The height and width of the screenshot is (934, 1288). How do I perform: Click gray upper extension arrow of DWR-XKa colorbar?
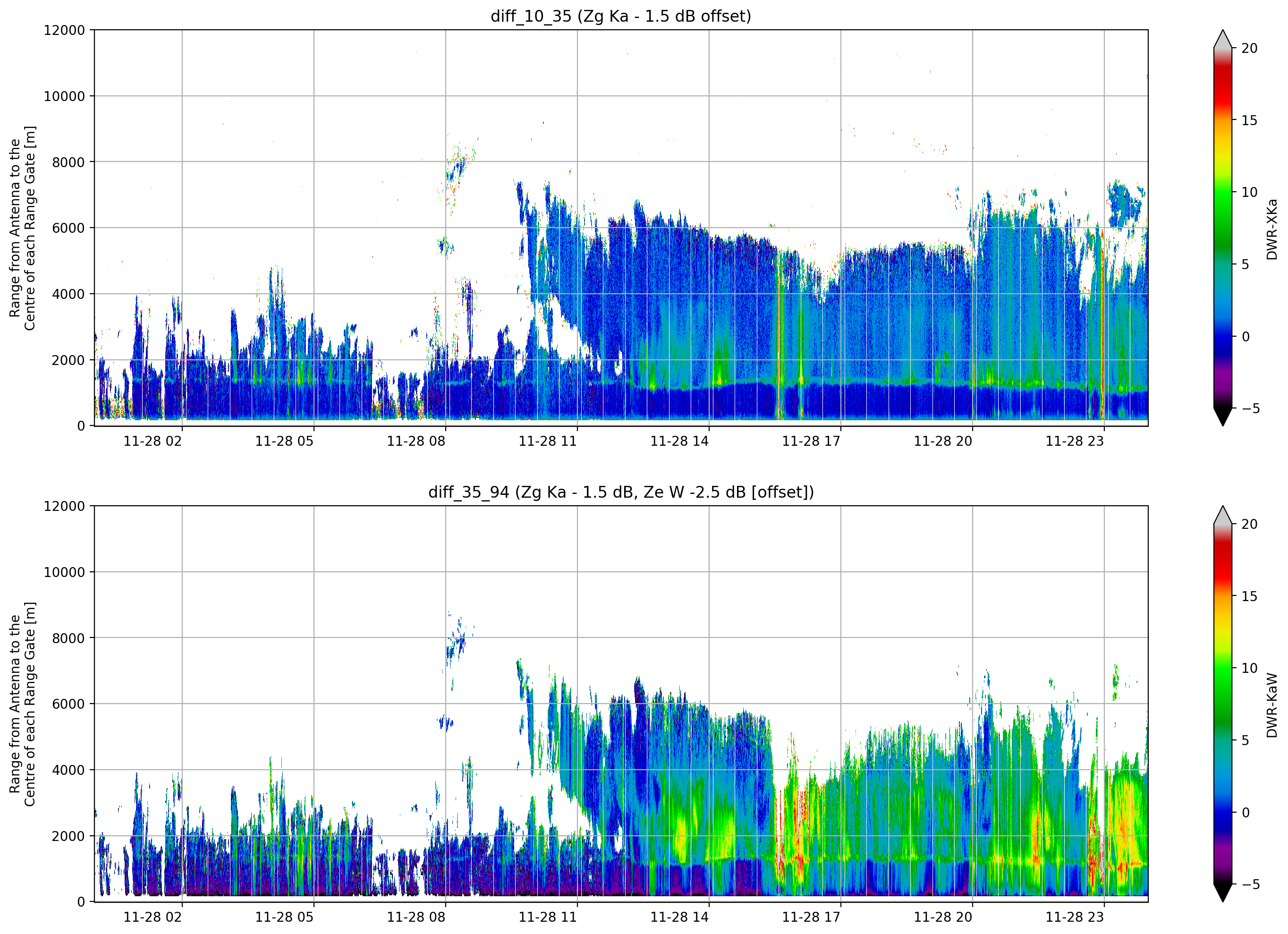point(1223,39)
